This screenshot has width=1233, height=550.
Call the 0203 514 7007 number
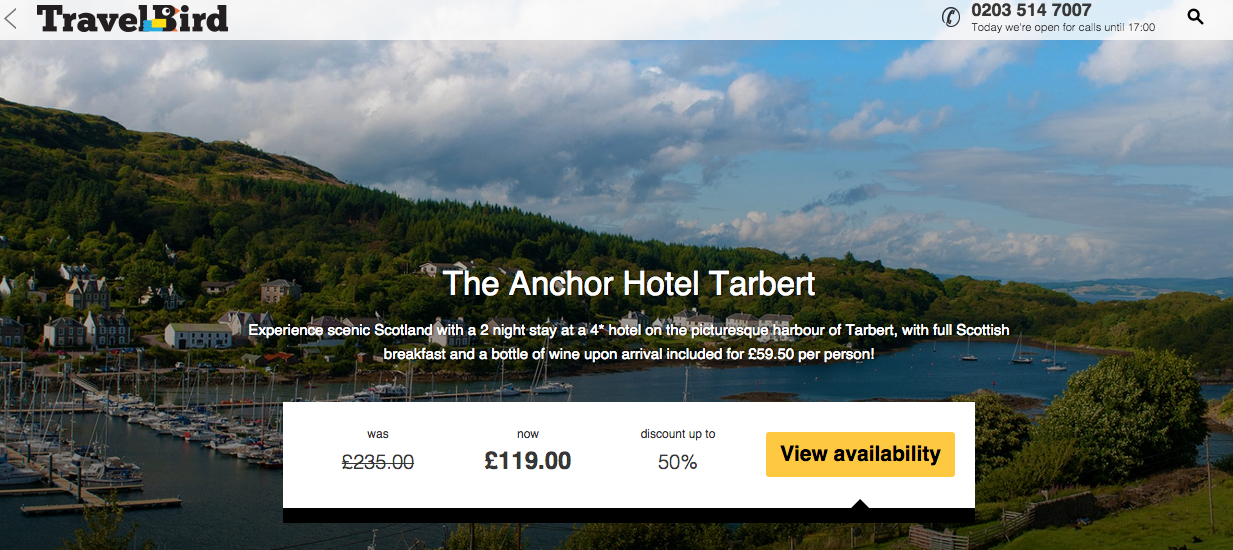[x=1031, y=10]
